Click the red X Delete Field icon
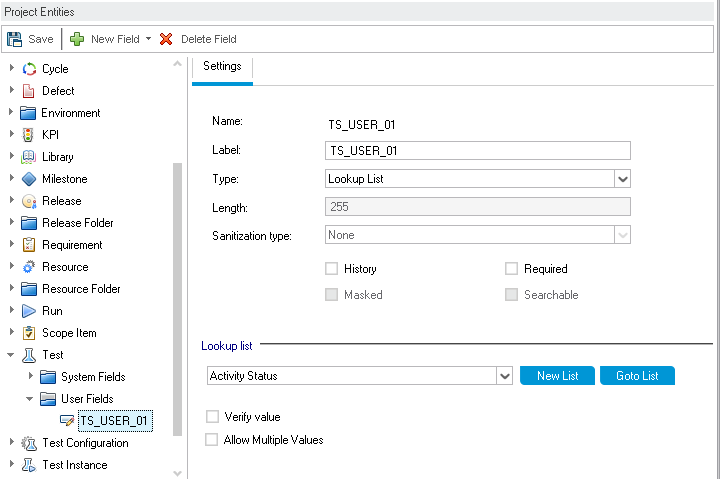 166,39
